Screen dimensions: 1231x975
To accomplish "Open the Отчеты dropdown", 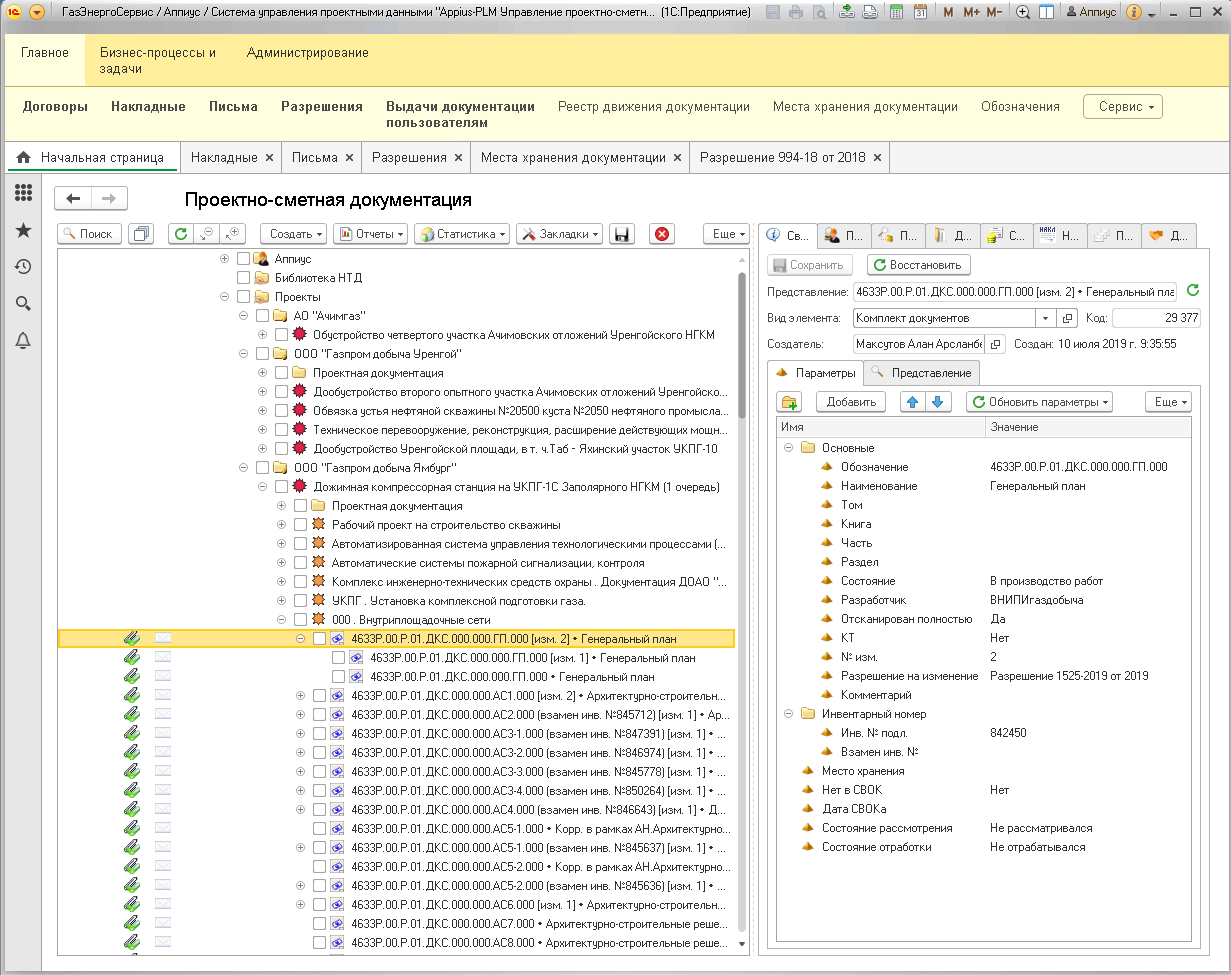I will point(370,234).
